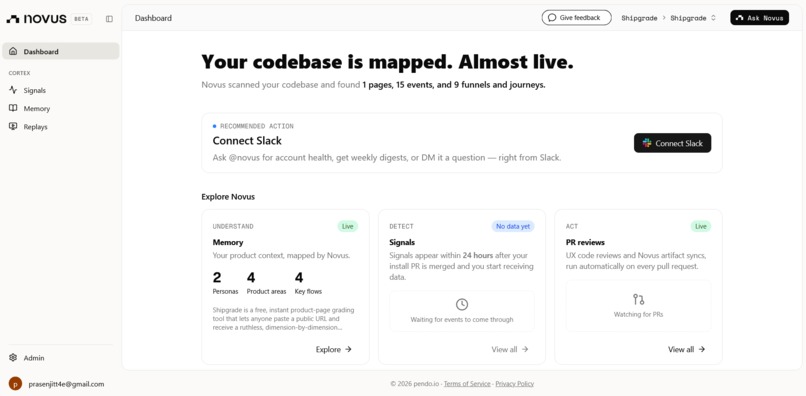Click the DETECT label on Signals card
This screenshot has width=806, height=396.
[x=401, y=226]
